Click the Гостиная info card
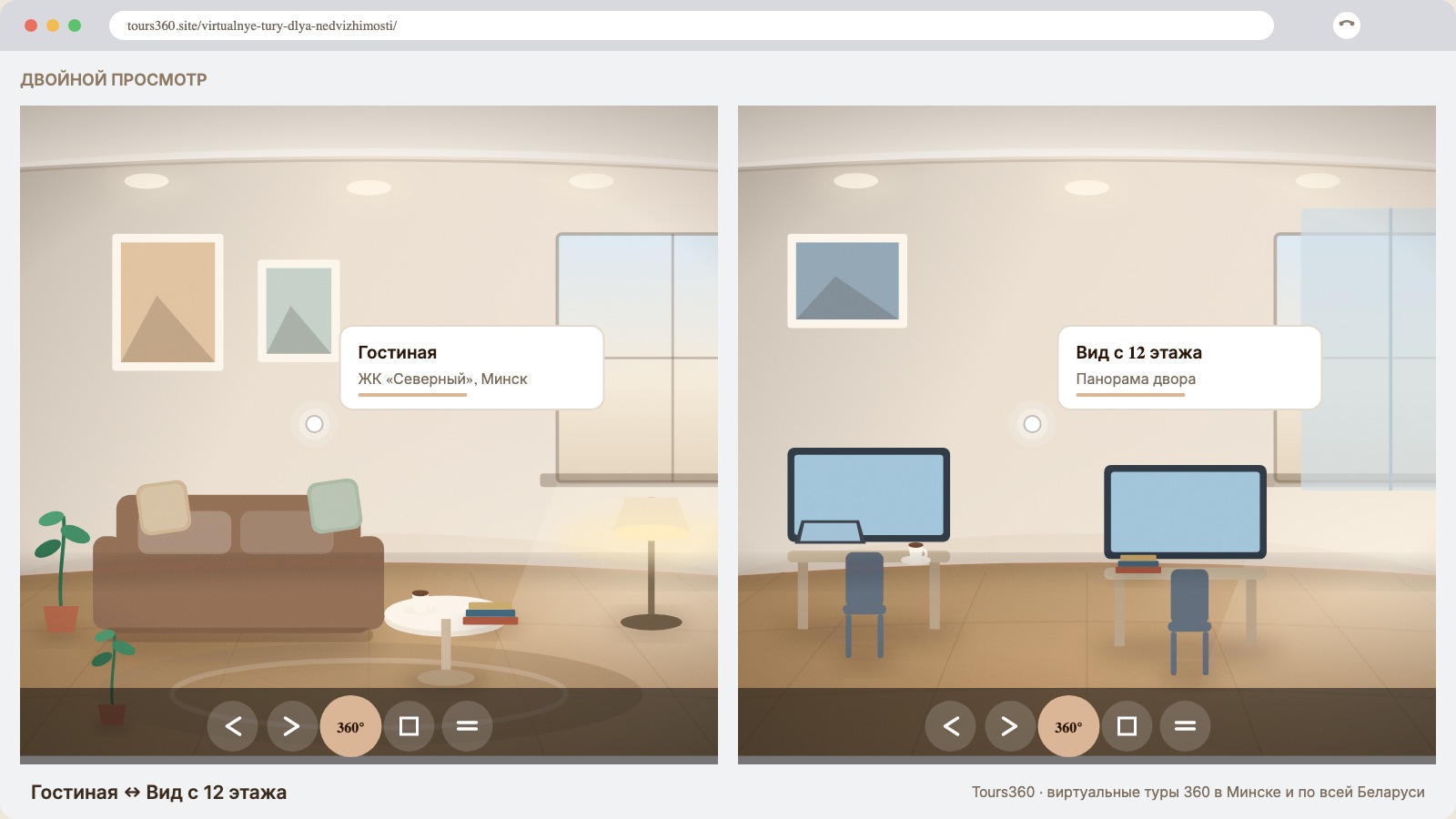 471,368
